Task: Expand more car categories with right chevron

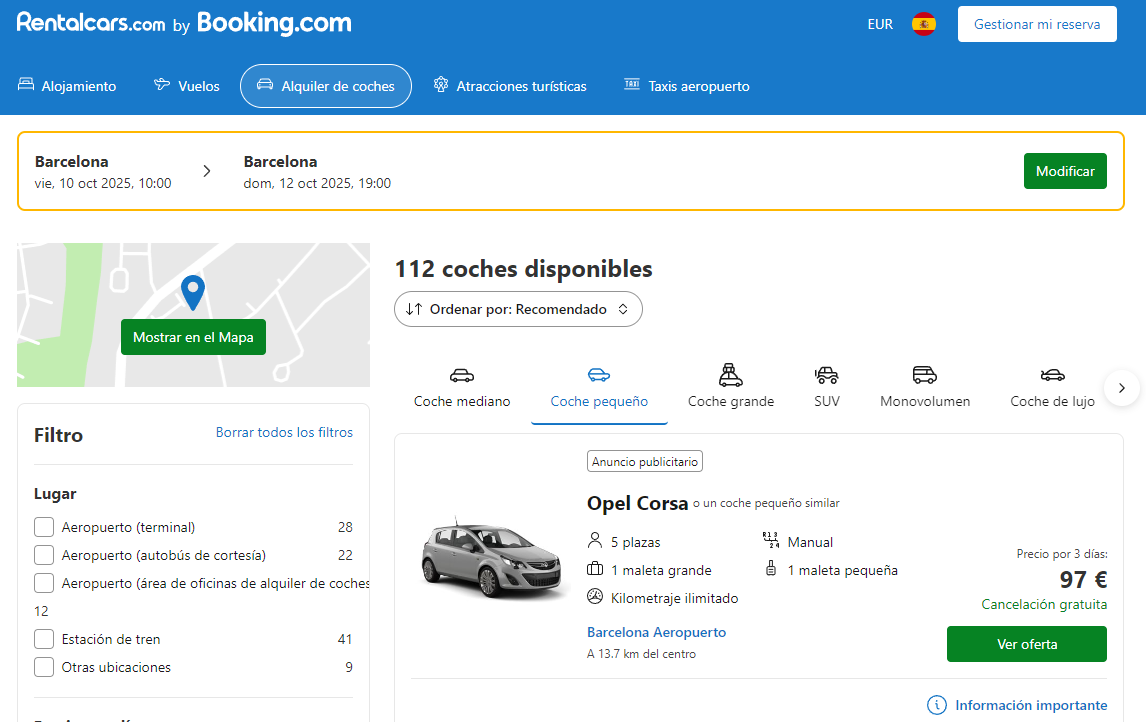Action: 1122,387
